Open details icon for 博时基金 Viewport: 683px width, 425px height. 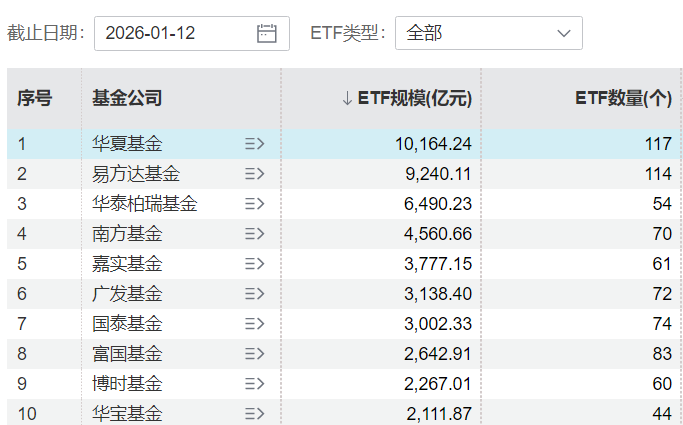click(x=254, y=384)
